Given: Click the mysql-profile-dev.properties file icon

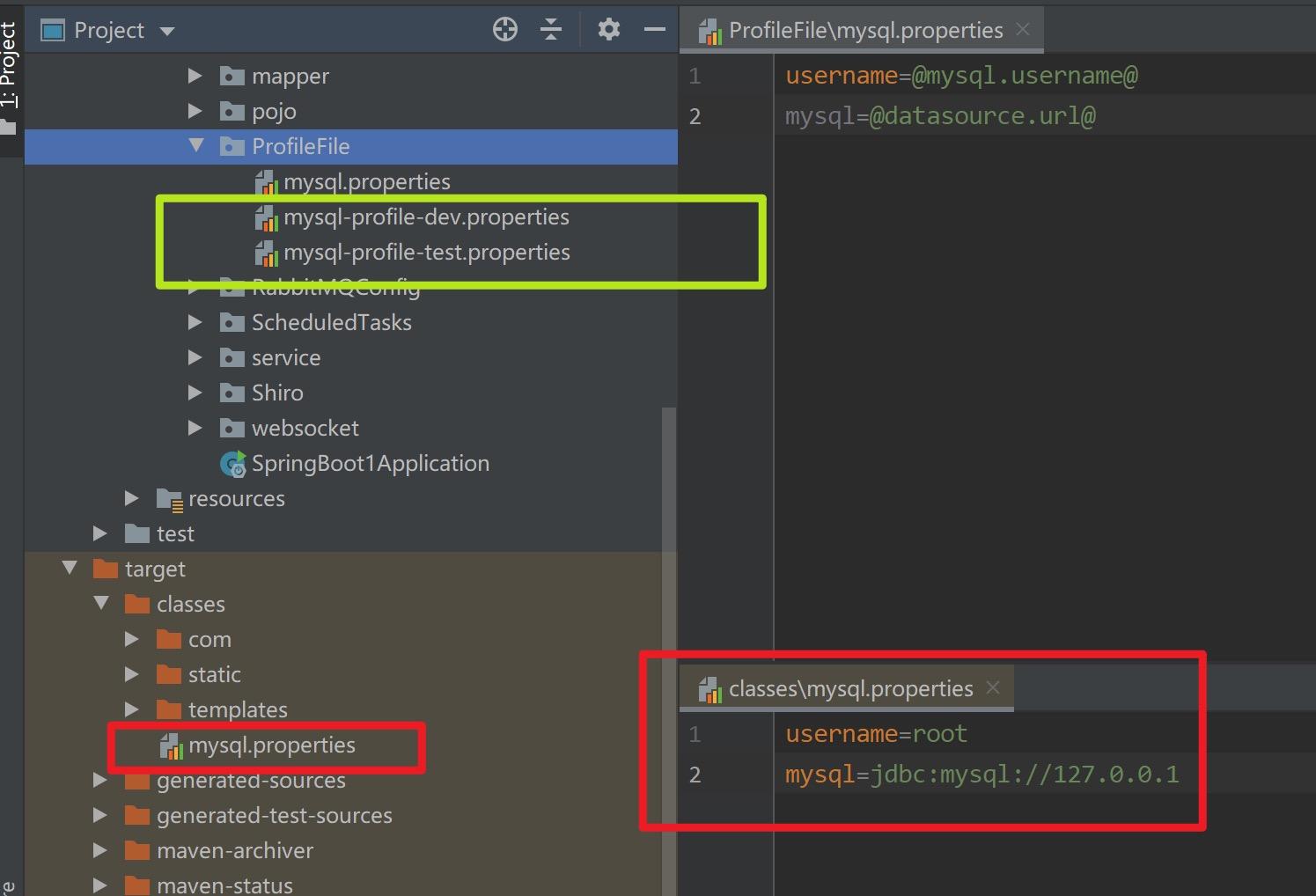Looking at the screenshot, I should pos(266,217).
